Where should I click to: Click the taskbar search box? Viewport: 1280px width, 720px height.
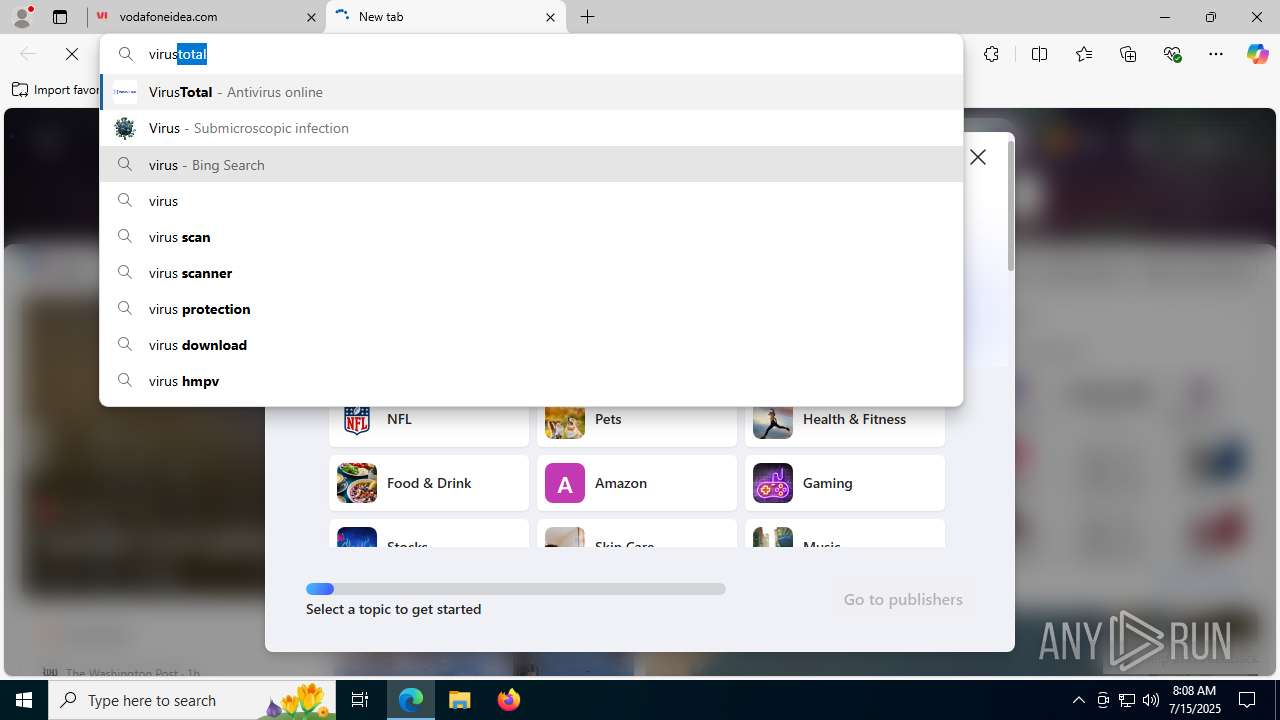click(x=194, y=700)
